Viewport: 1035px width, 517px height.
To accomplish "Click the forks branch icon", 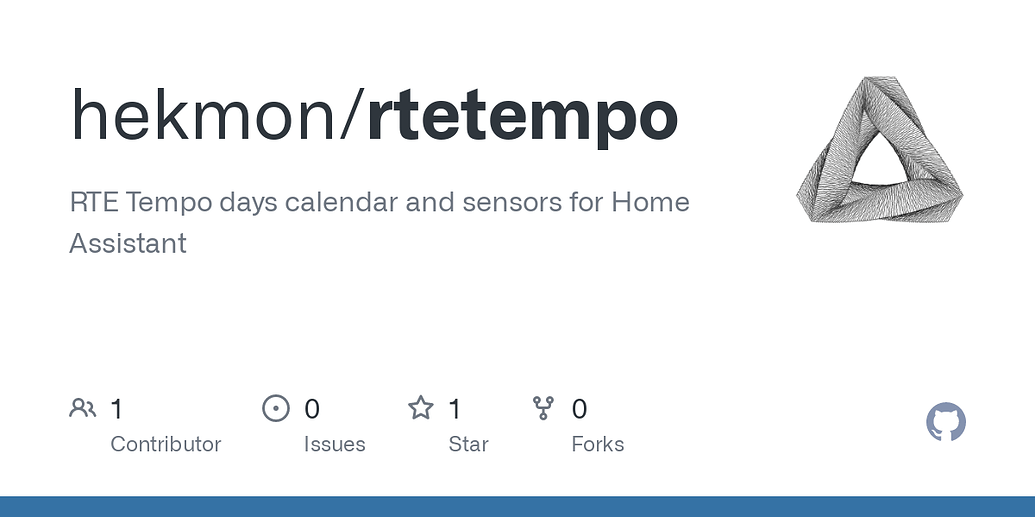I will click(543, 408).
